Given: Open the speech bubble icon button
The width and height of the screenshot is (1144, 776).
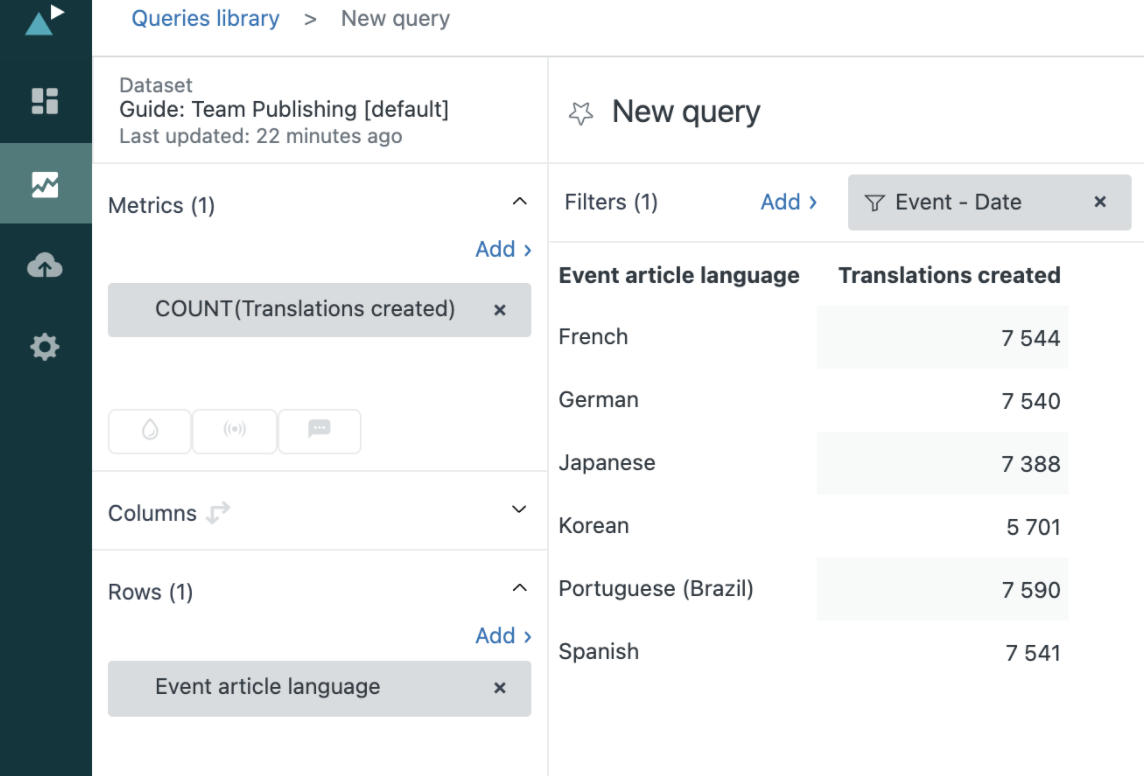Looking at the screenshot, I should point(320,431).
